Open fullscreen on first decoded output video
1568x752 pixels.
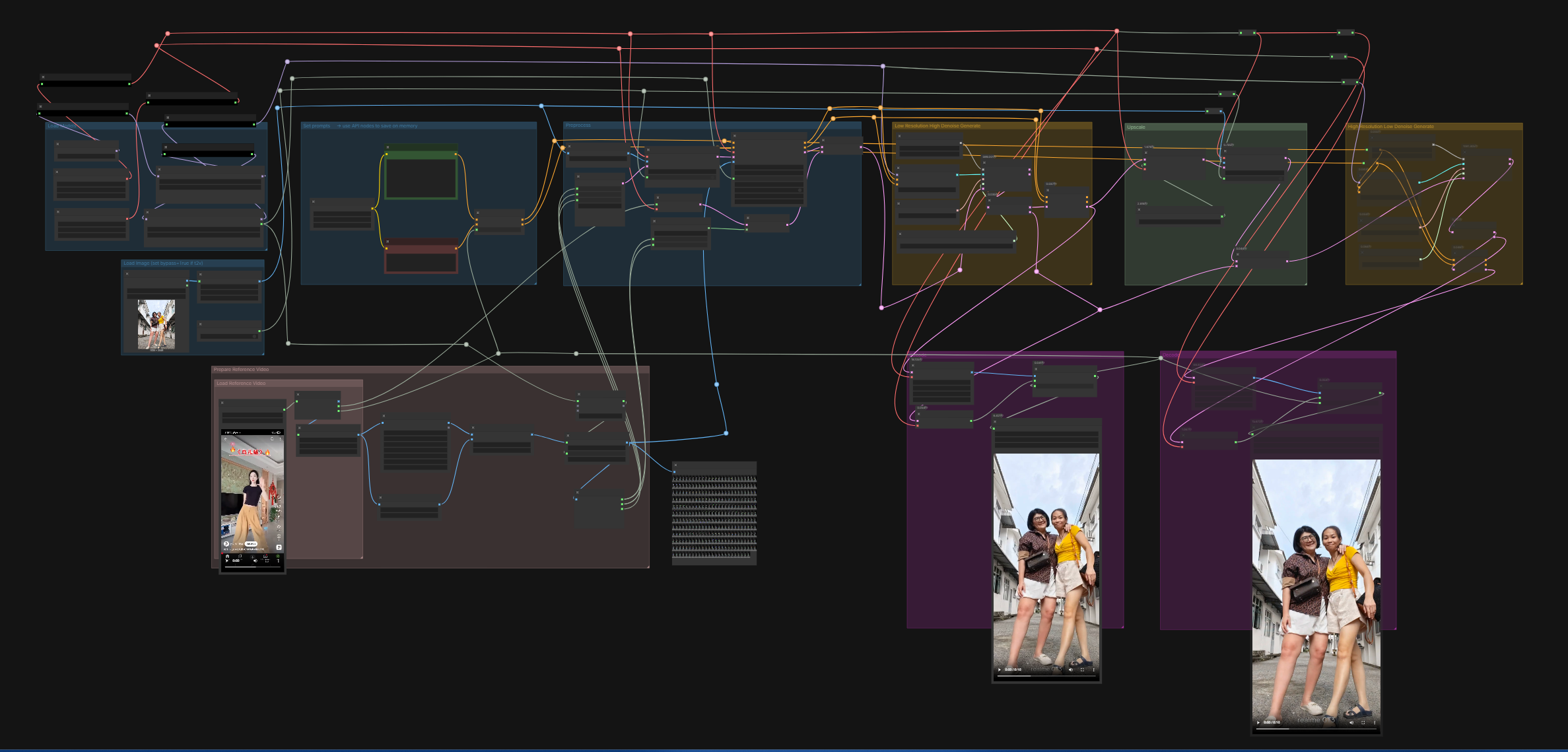pos(1082,669)
